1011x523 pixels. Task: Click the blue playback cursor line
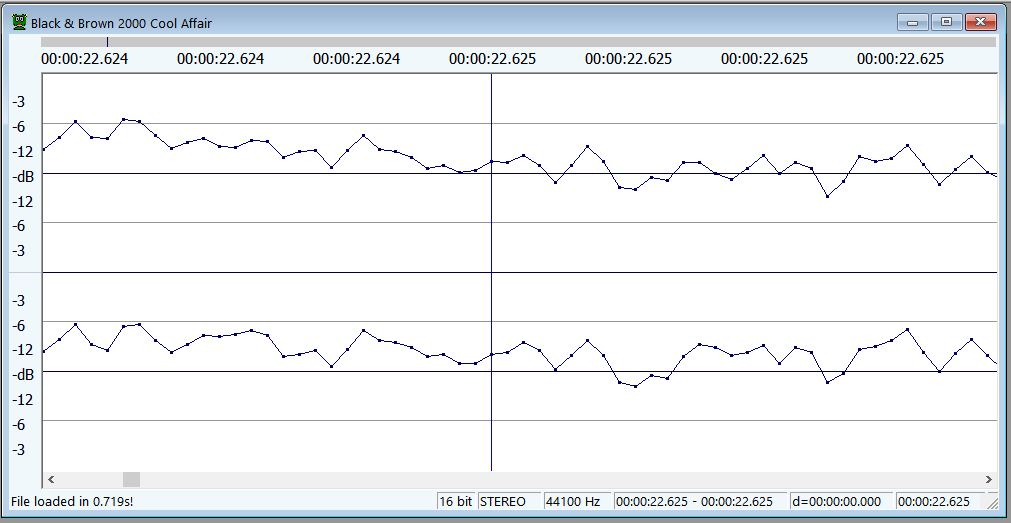pyautogui.click(x=491, y=272)
